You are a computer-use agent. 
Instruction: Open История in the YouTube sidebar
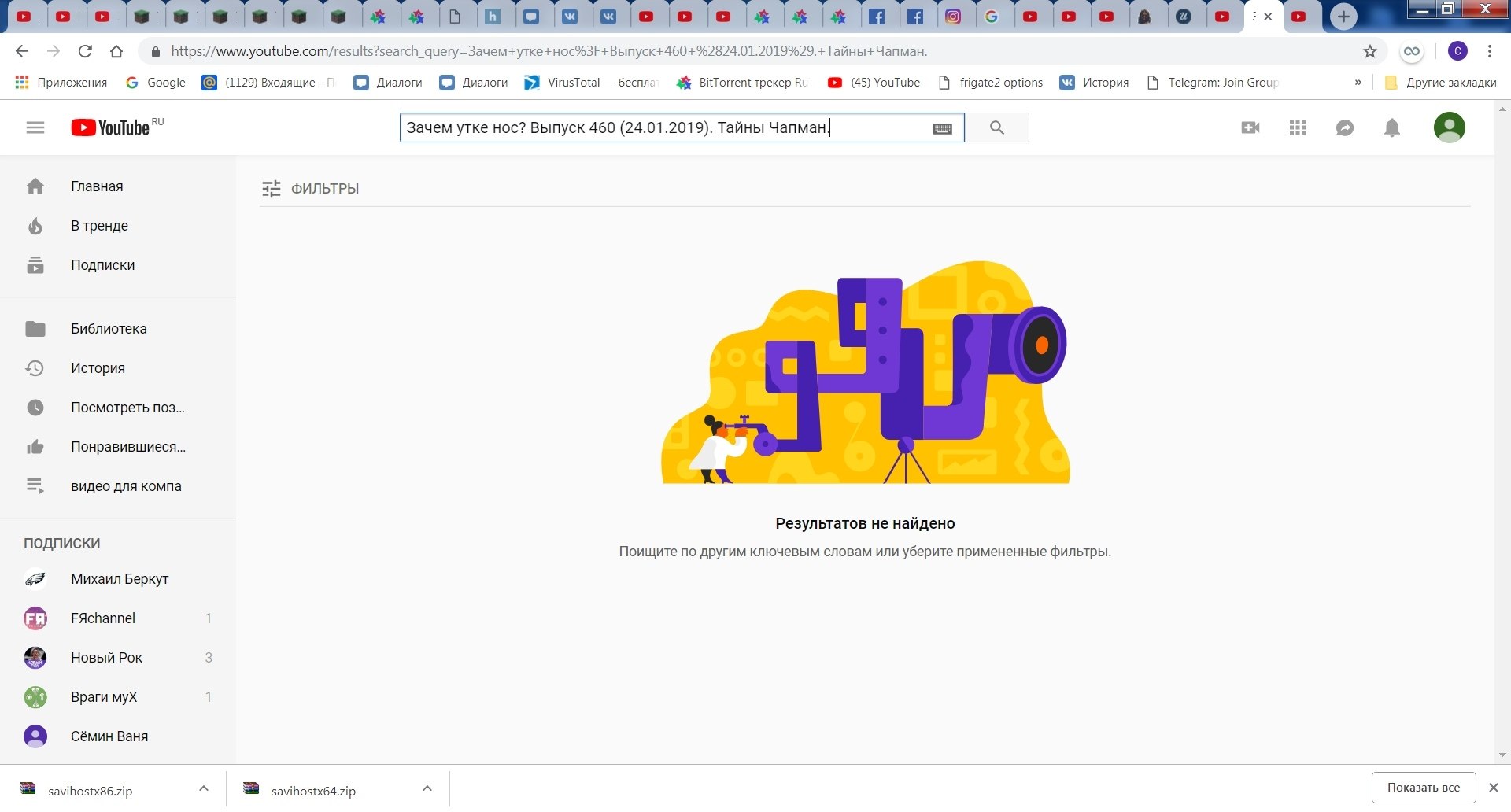point(118,368)
